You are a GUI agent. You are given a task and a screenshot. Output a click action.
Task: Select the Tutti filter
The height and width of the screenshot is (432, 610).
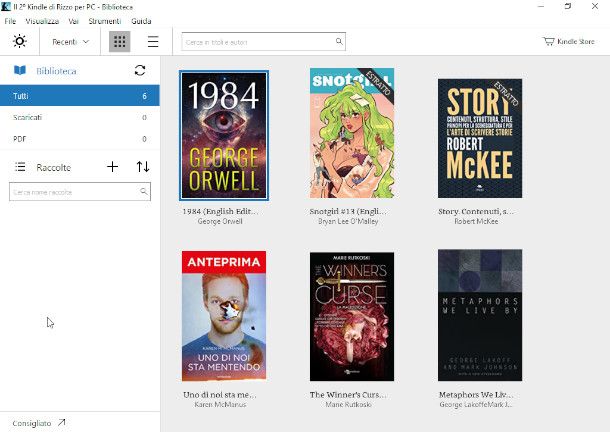click(80, 96)
